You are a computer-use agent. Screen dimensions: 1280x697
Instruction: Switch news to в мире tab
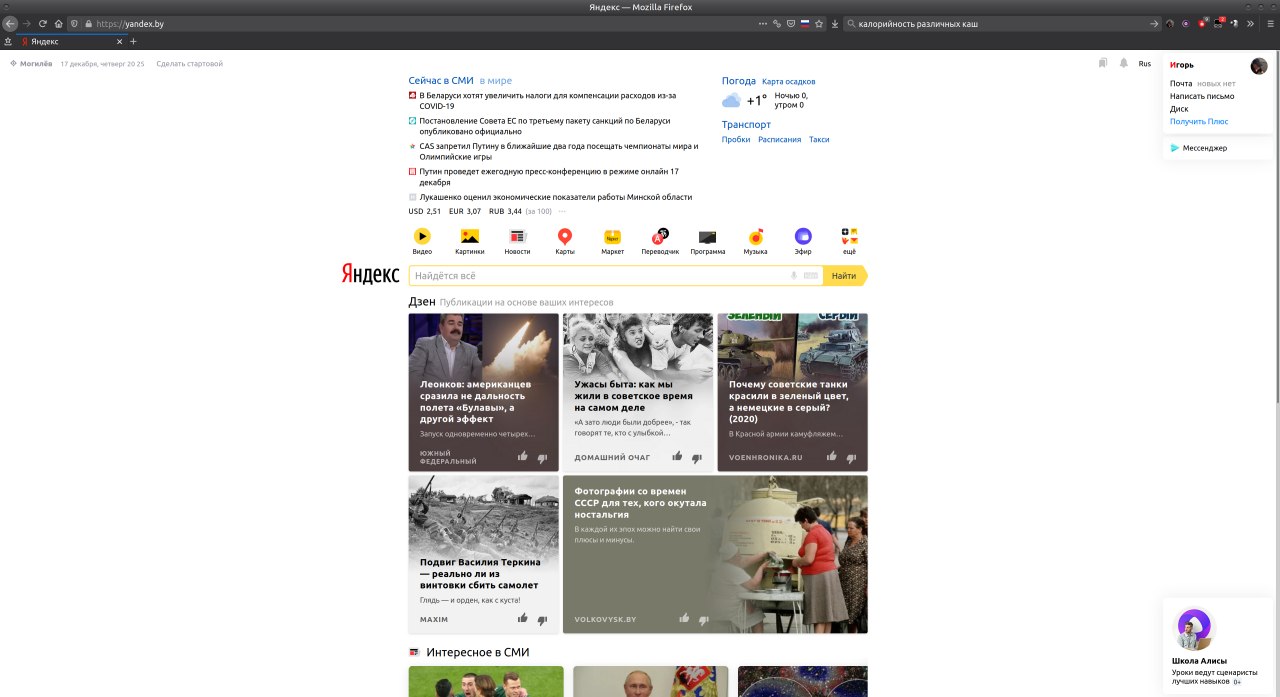pos(495,80)
